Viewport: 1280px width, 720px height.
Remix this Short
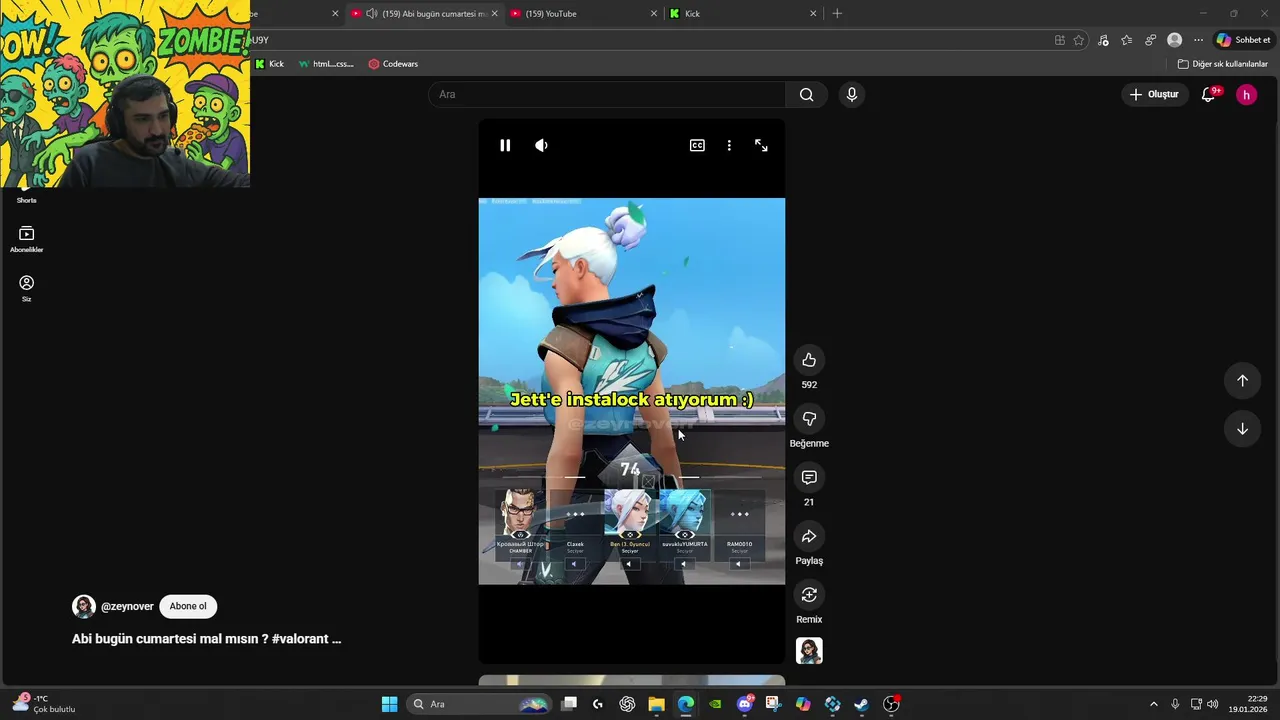click(x=809, y=595)
